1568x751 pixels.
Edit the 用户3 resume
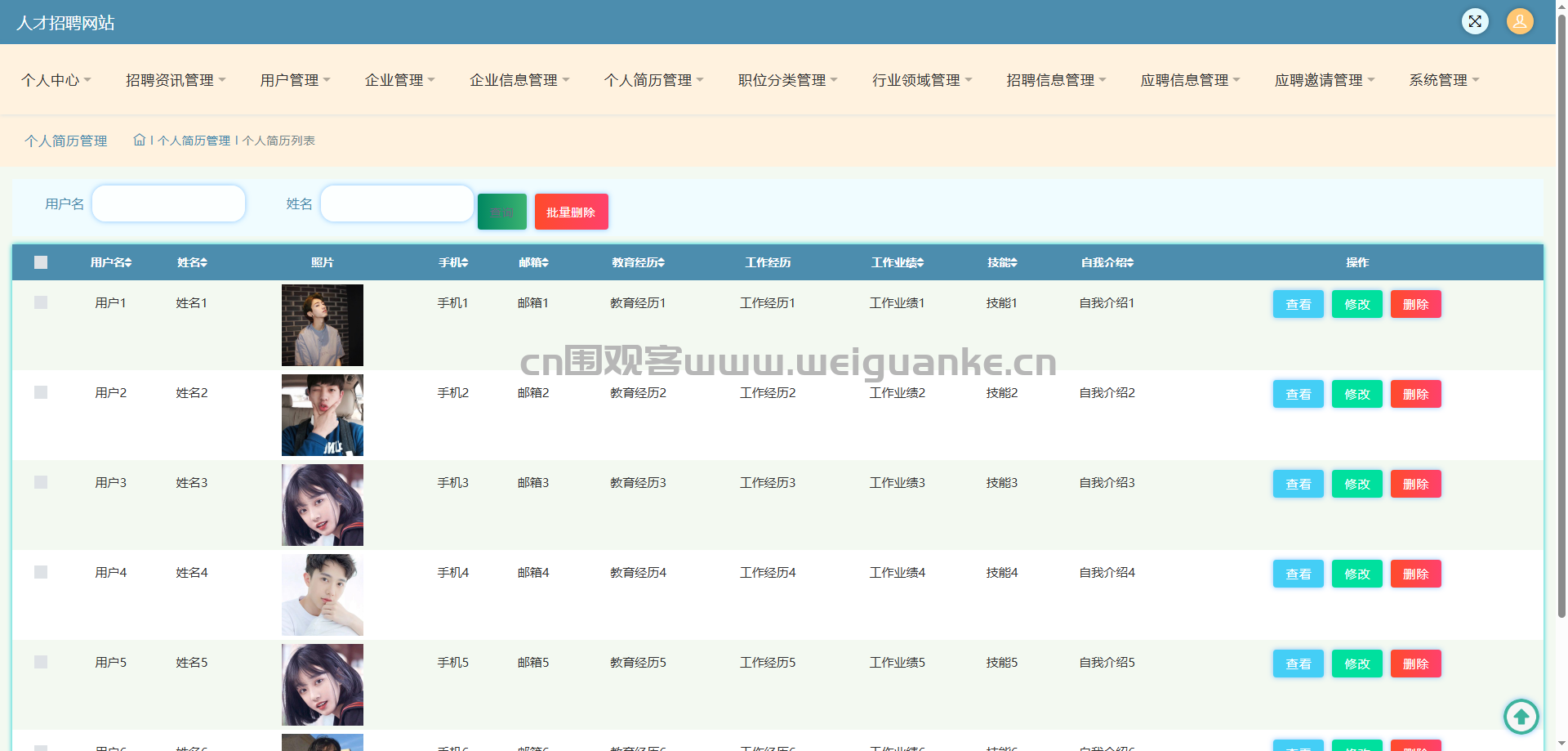tap(1357, 484)
